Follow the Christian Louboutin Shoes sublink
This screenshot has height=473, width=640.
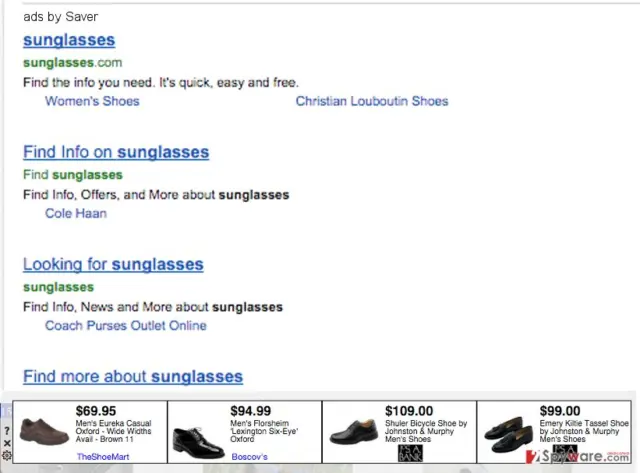tap(372, 101)
